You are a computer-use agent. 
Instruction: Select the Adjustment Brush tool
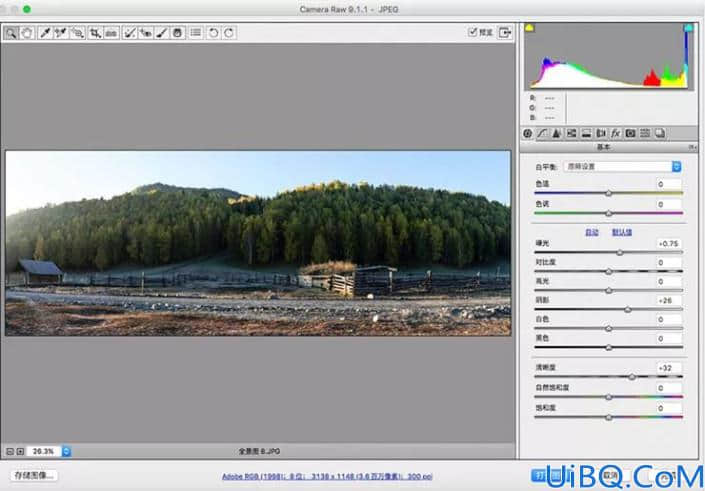[x=162, y=33]
